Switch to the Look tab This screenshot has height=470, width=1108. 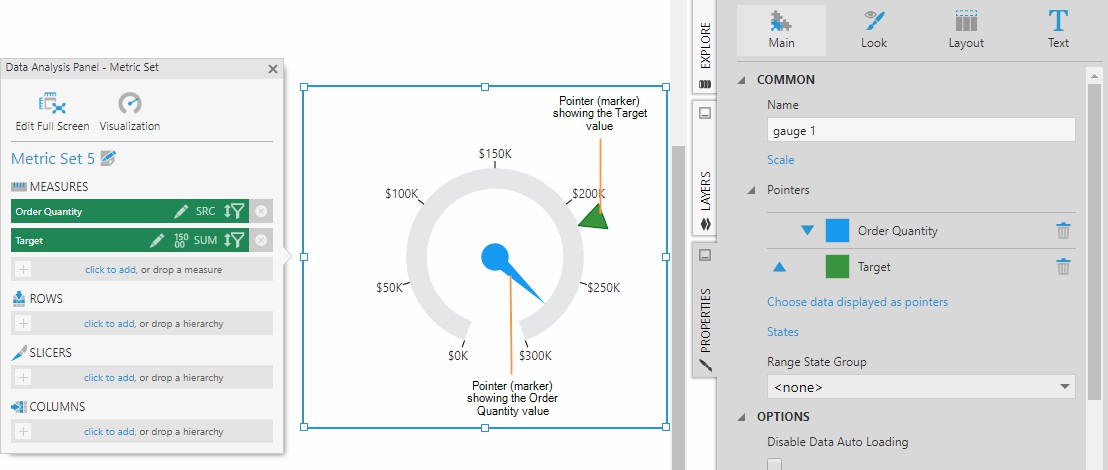874,30
